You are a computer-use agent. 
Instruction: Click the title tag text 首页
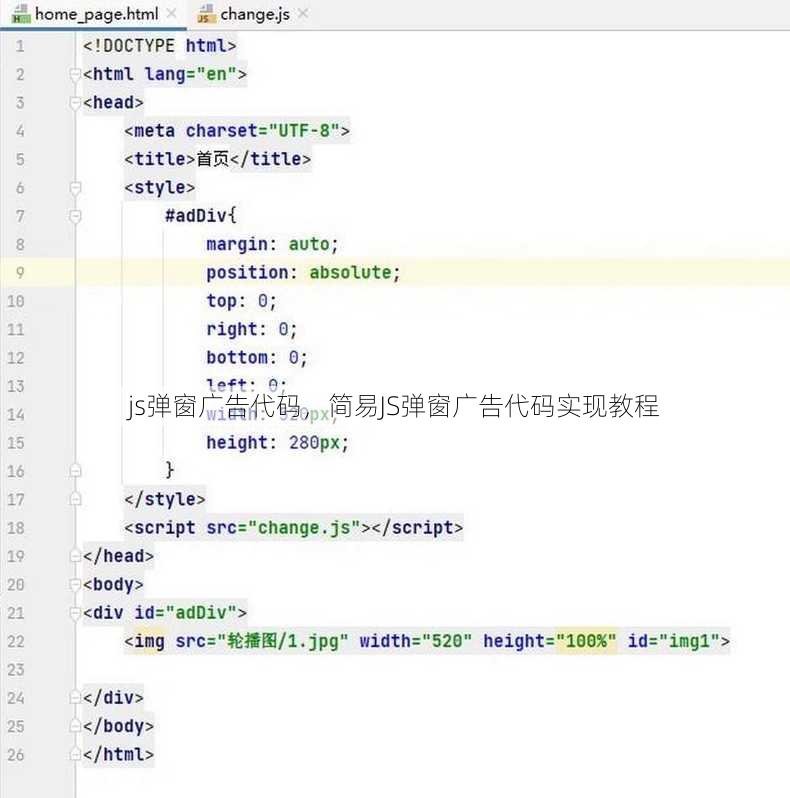213,159
